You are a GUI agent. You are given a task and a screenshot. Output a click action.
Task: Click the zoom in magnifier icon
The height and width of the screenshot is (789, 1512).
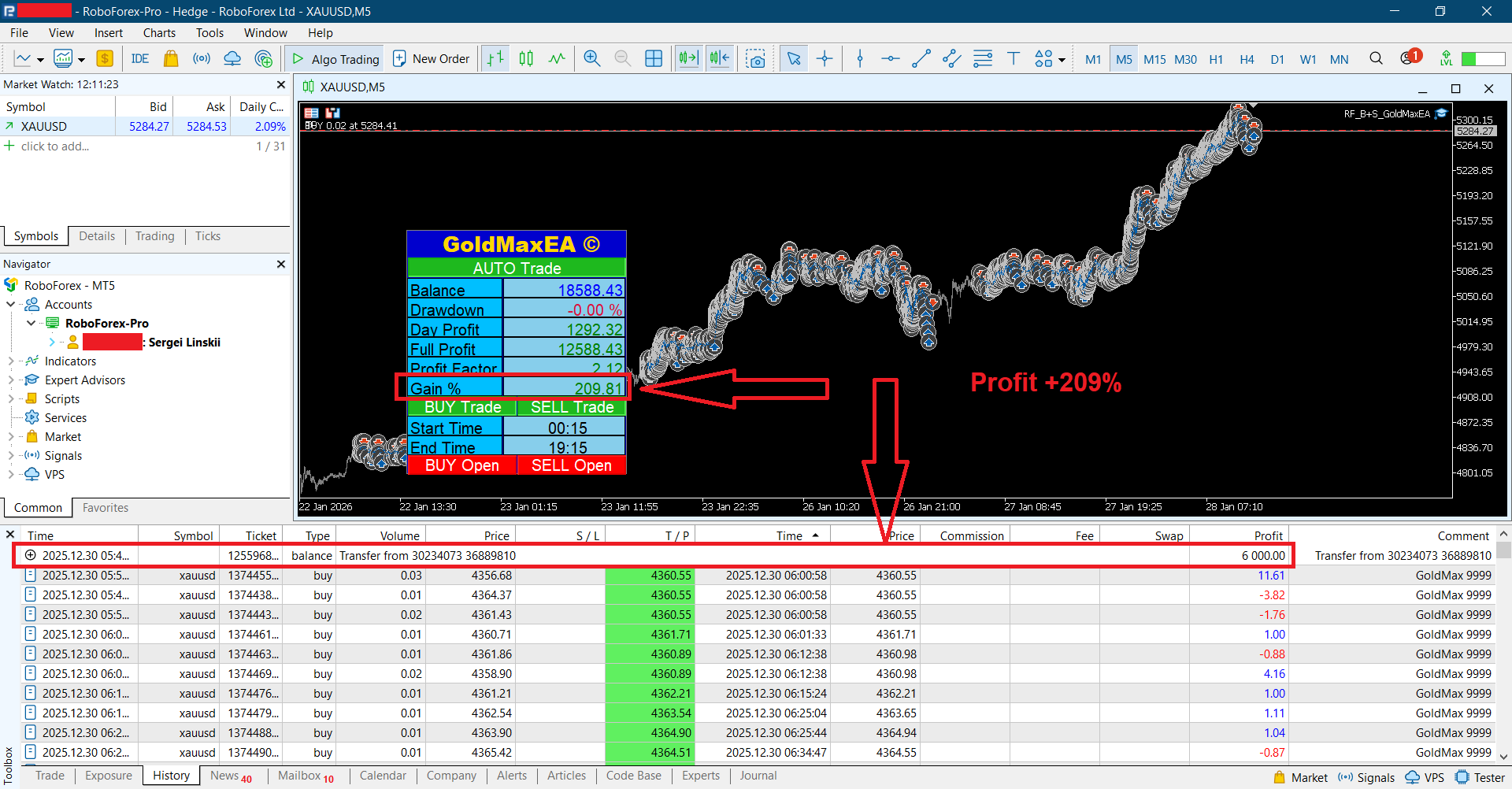(x=591, y=59)
